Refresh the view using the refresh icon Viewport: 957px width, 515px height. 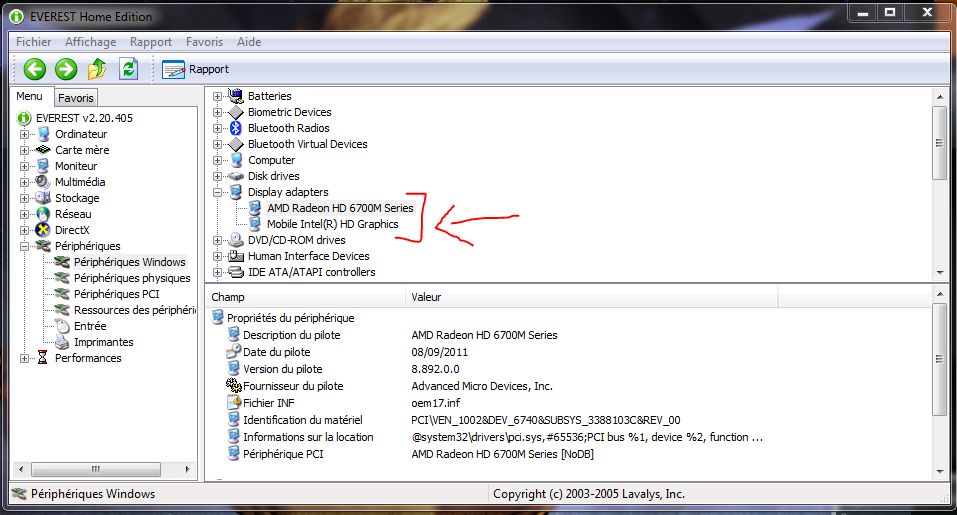(128, 69)
